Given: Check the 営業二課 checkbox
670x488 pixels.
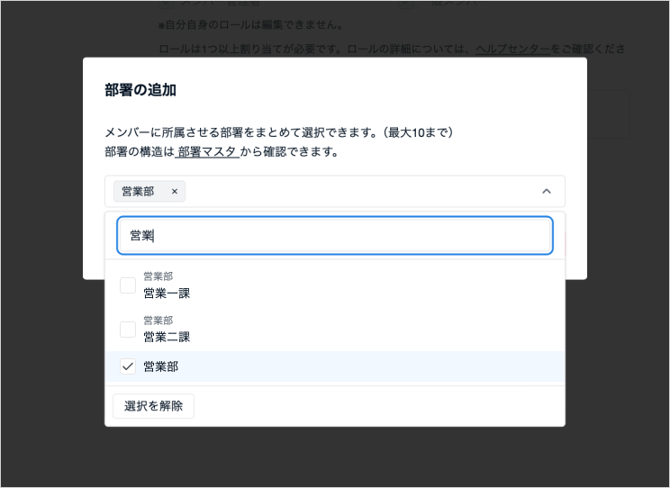Looking at the screenshot, I should pyautogui.click(x=128, y=329).
